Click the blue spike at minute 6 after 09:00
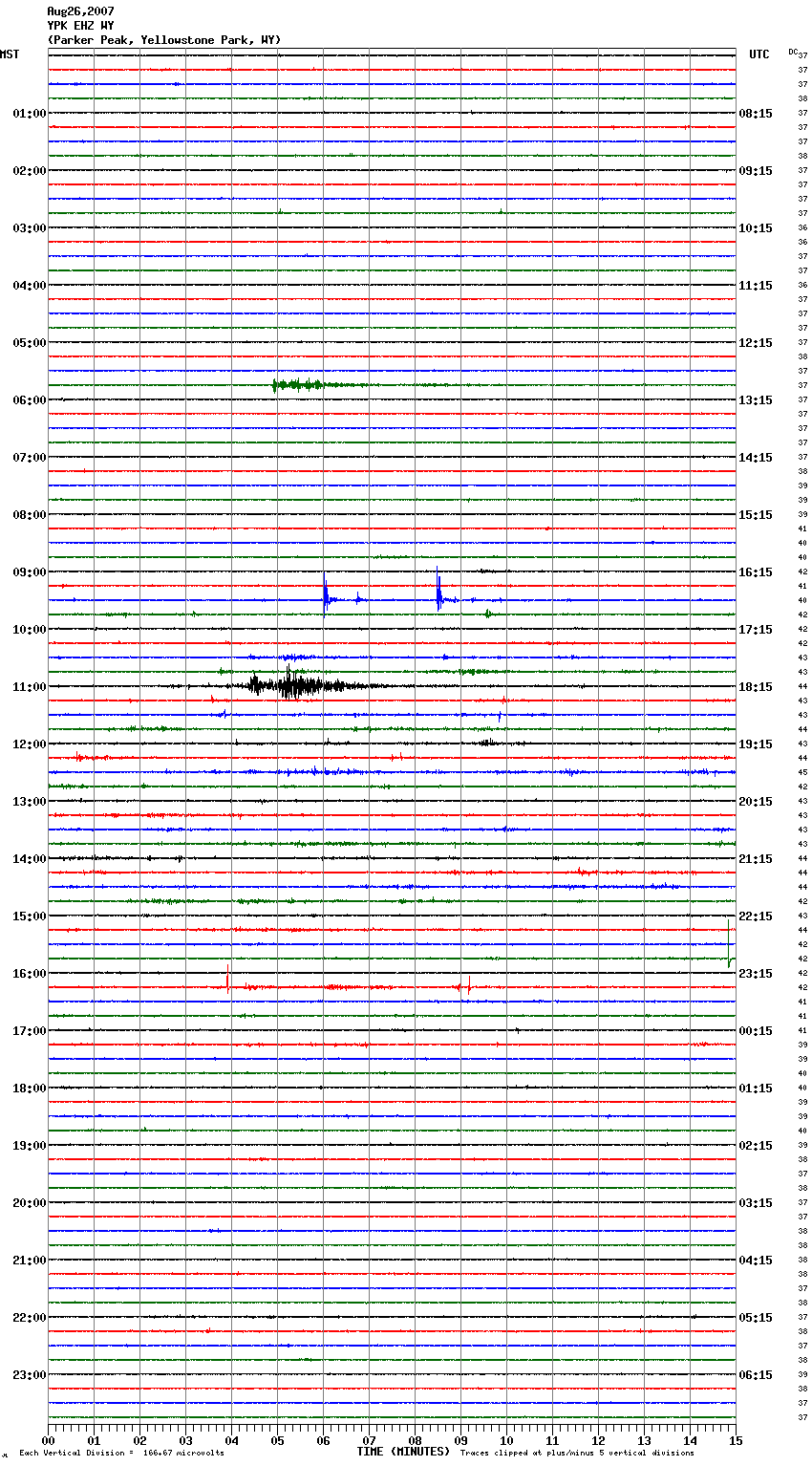 [x=326, y=595]
